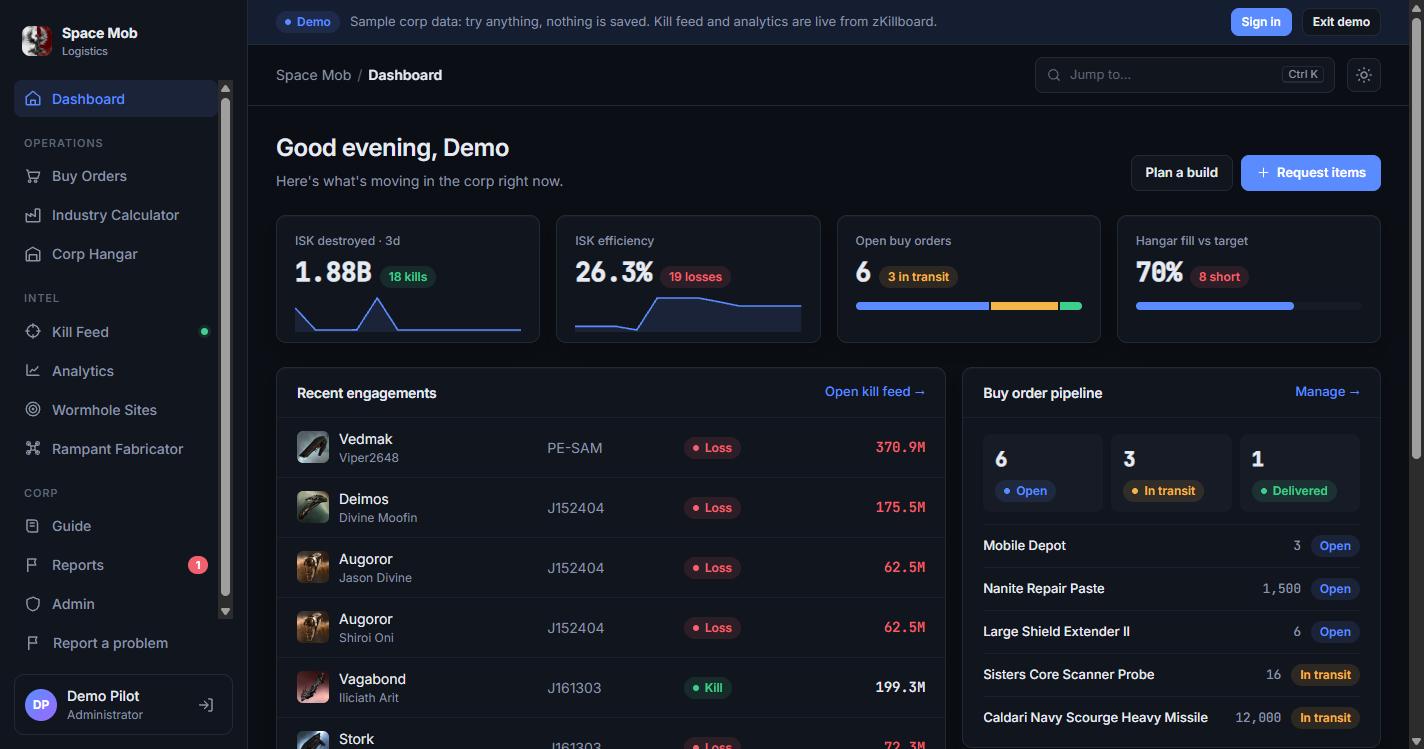
Task: Go to Corp Hangar page
Action: (x=115, y=254)
